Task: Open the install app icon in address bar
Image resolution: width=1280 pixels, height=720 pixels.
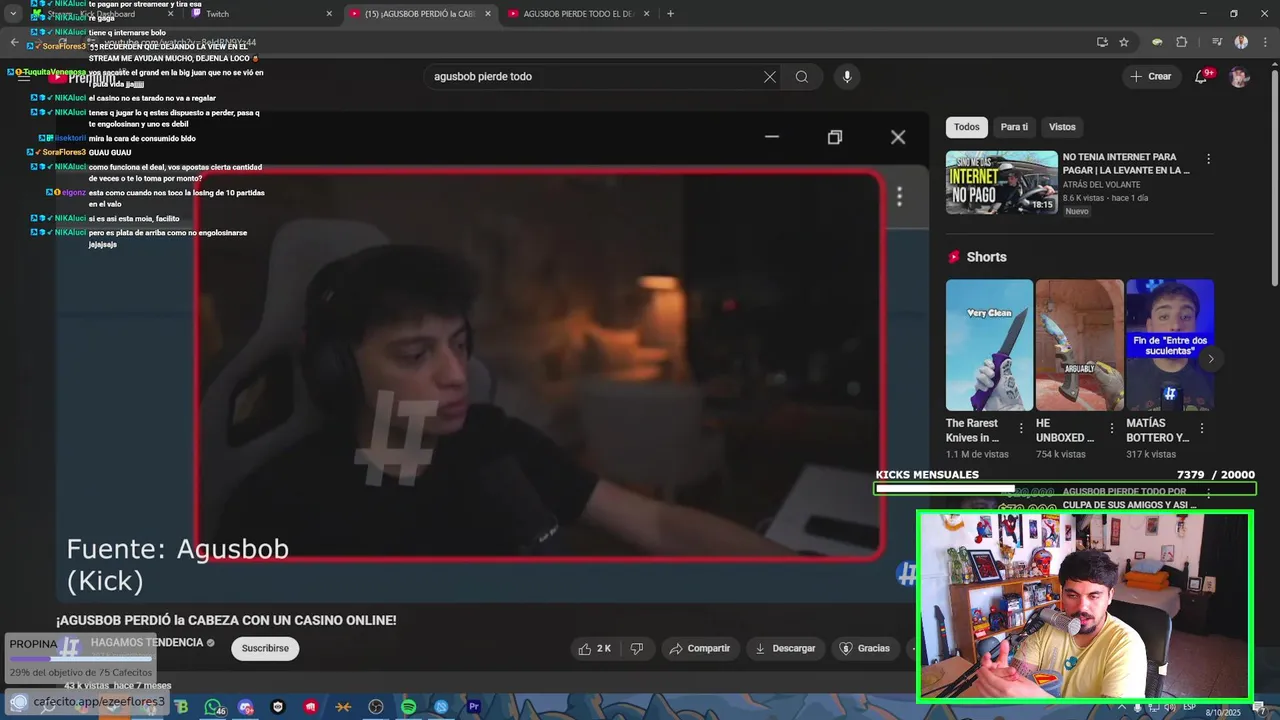Action: tap(1102, 42)
